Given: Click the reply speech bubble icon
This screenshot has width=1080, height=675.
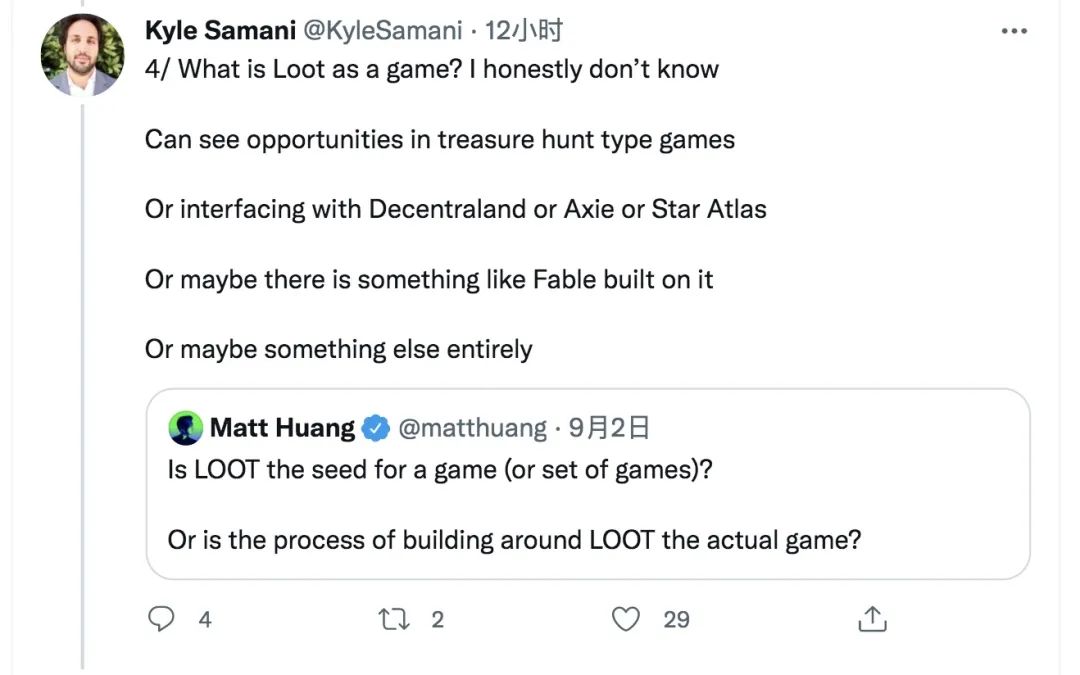Looking at the screenshot, I should pos(162,620).
